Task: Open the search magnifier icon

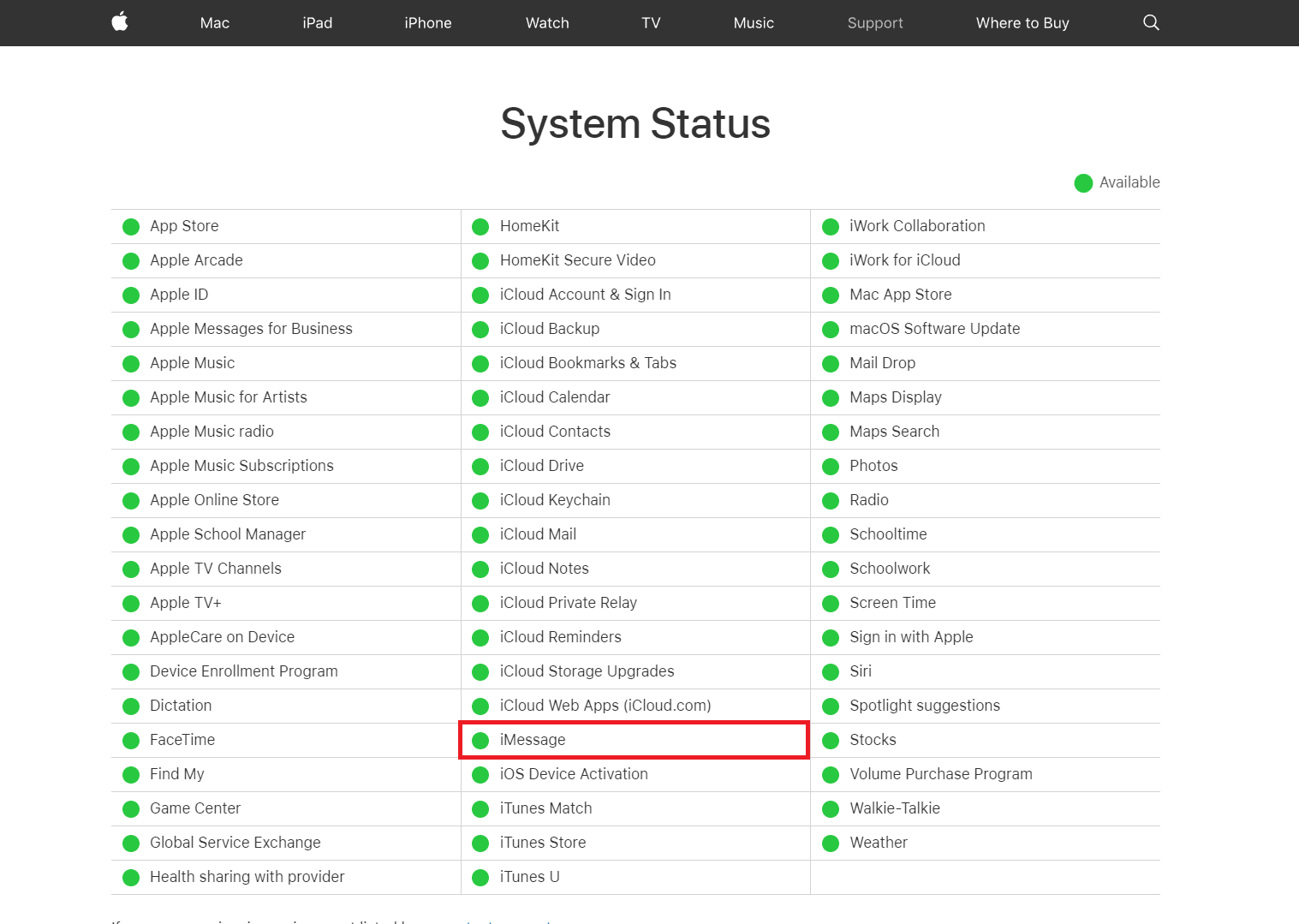Action: point(1151,22)
